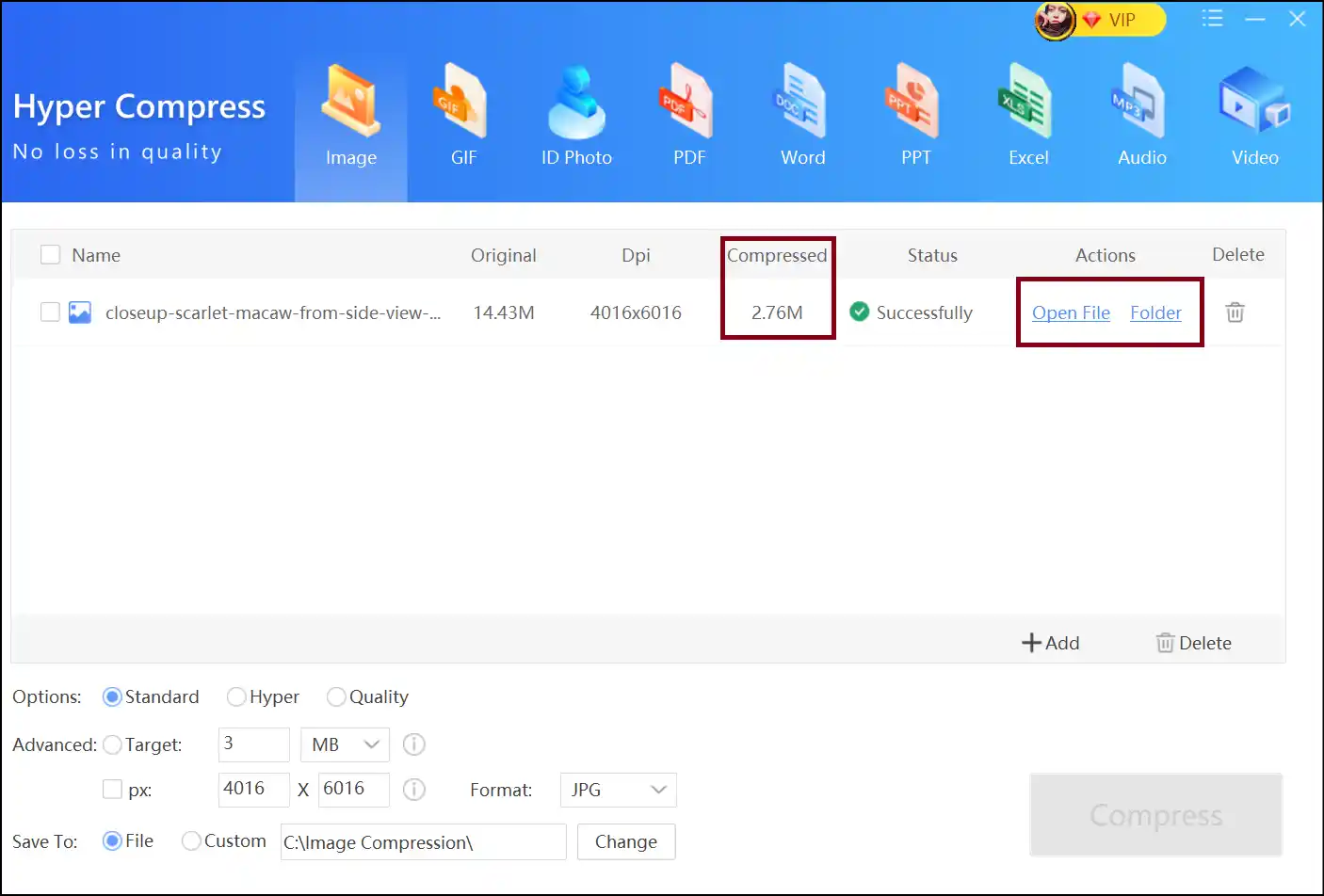Click the info icon next to 6016 field
Viewport: 1324px width, 896px height.
pyautogui.click(x=414, y=790)
